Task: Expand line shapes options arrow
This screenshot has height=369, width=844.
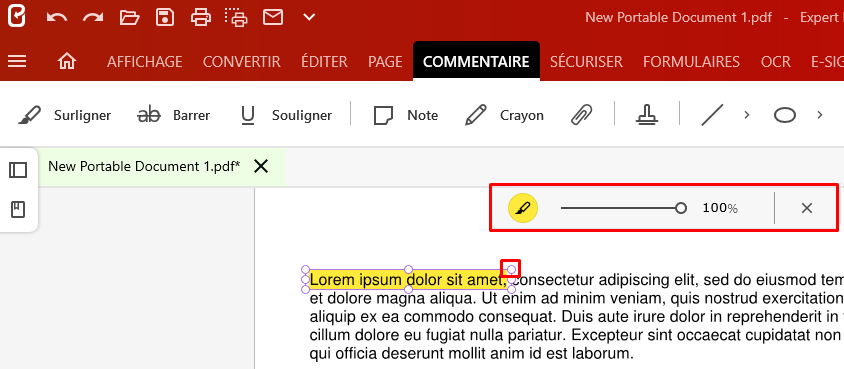Action: coord(747,115)
